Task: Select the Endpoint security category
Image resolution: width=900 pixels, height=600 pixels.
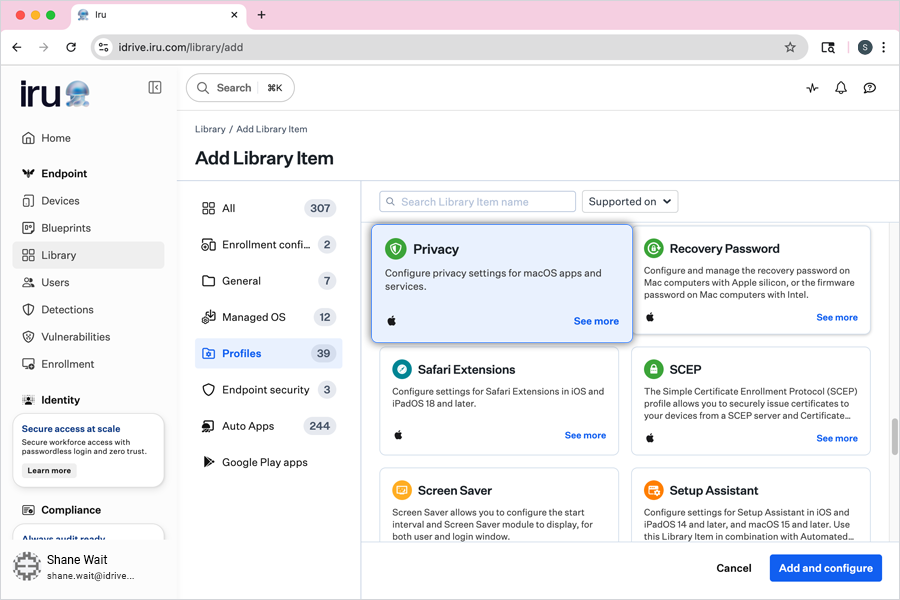Action: (267, 390)
